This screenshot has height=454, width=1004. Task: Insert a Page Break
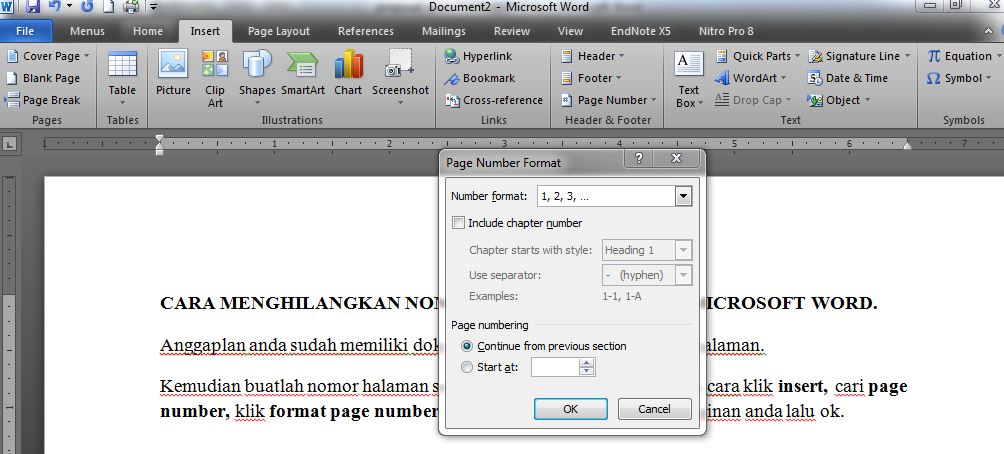click(x=43, y=100)
